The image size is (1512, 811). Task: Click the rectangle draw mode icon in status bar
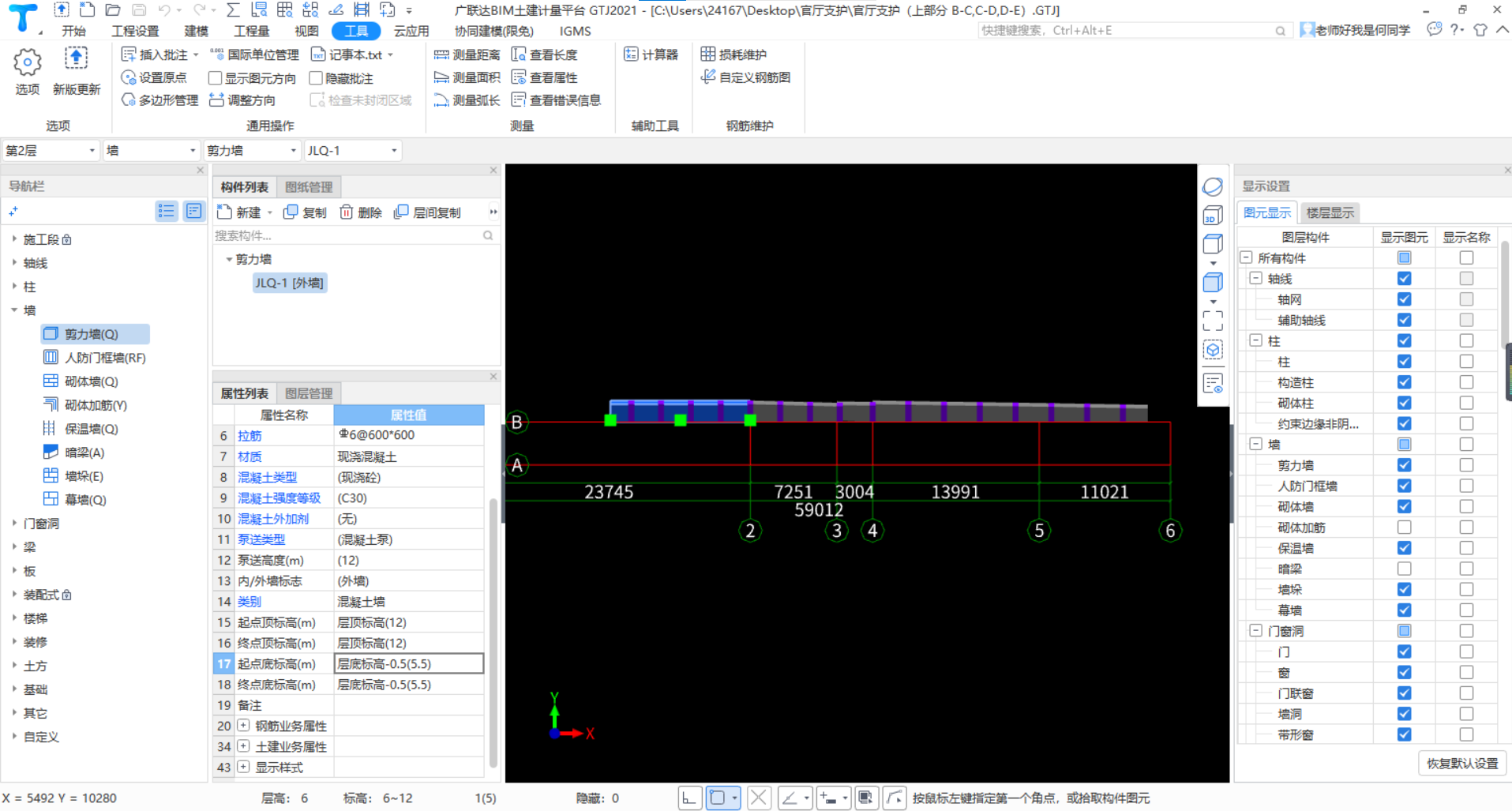coord(717,798)
